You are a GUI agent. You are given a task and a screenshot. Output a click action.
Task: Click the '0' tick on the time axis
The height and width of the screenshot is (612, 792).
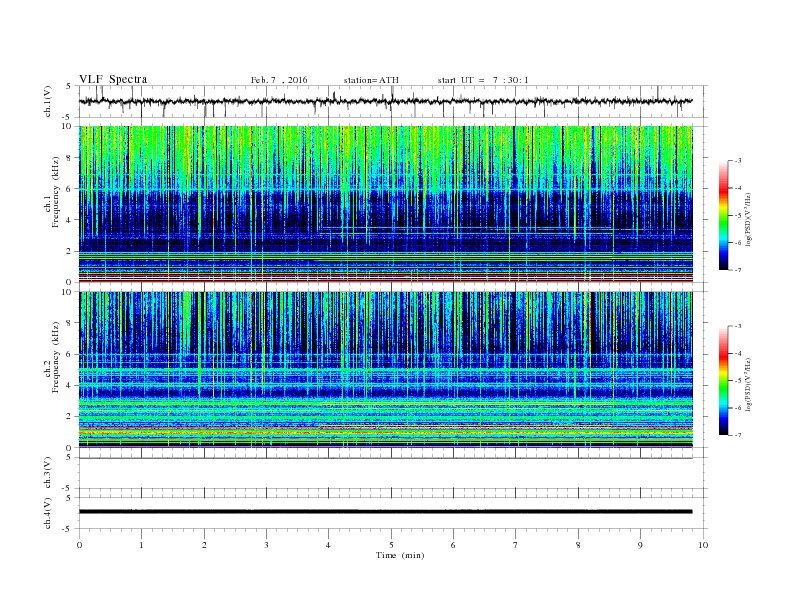pyautogui.click(x=79, y=545)
